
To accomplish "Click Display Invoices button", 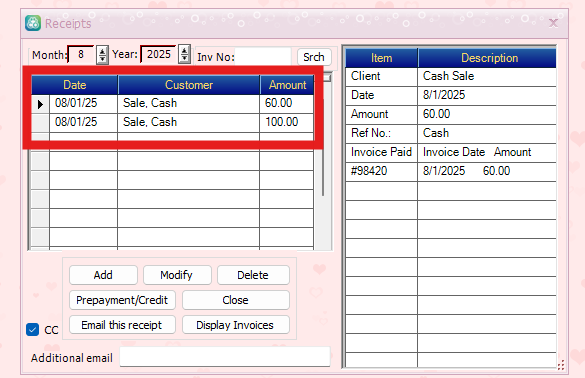I will coord(235,325).
